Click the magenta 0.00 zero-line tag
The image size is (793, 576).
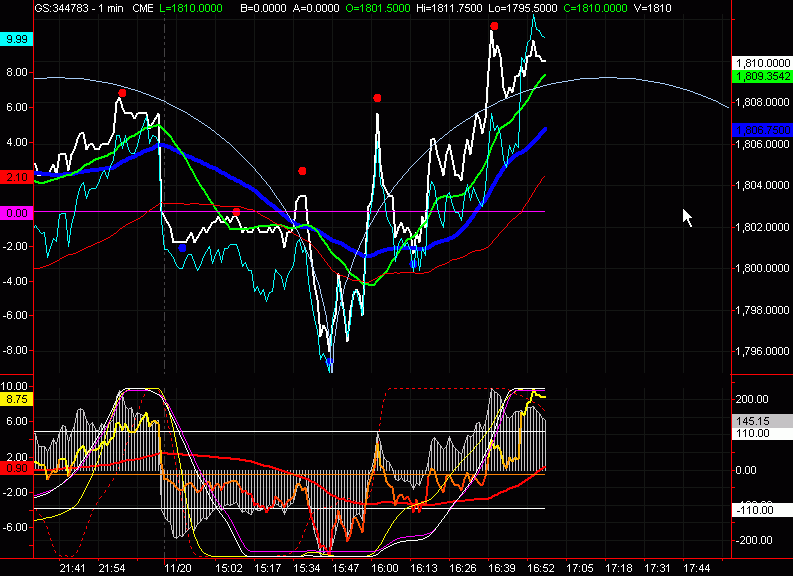pyautogui.click(x=17, y=213)
